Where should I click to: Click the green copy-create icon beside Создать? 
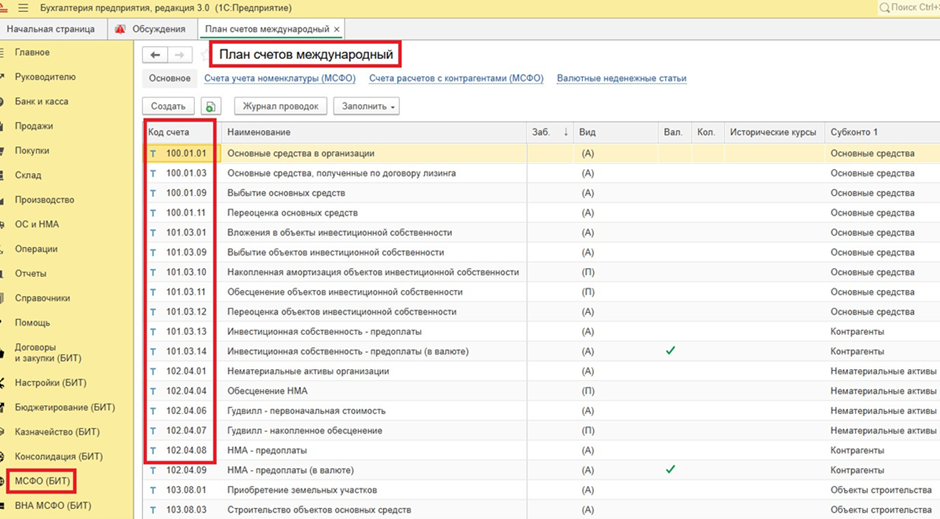coord(210,106)
